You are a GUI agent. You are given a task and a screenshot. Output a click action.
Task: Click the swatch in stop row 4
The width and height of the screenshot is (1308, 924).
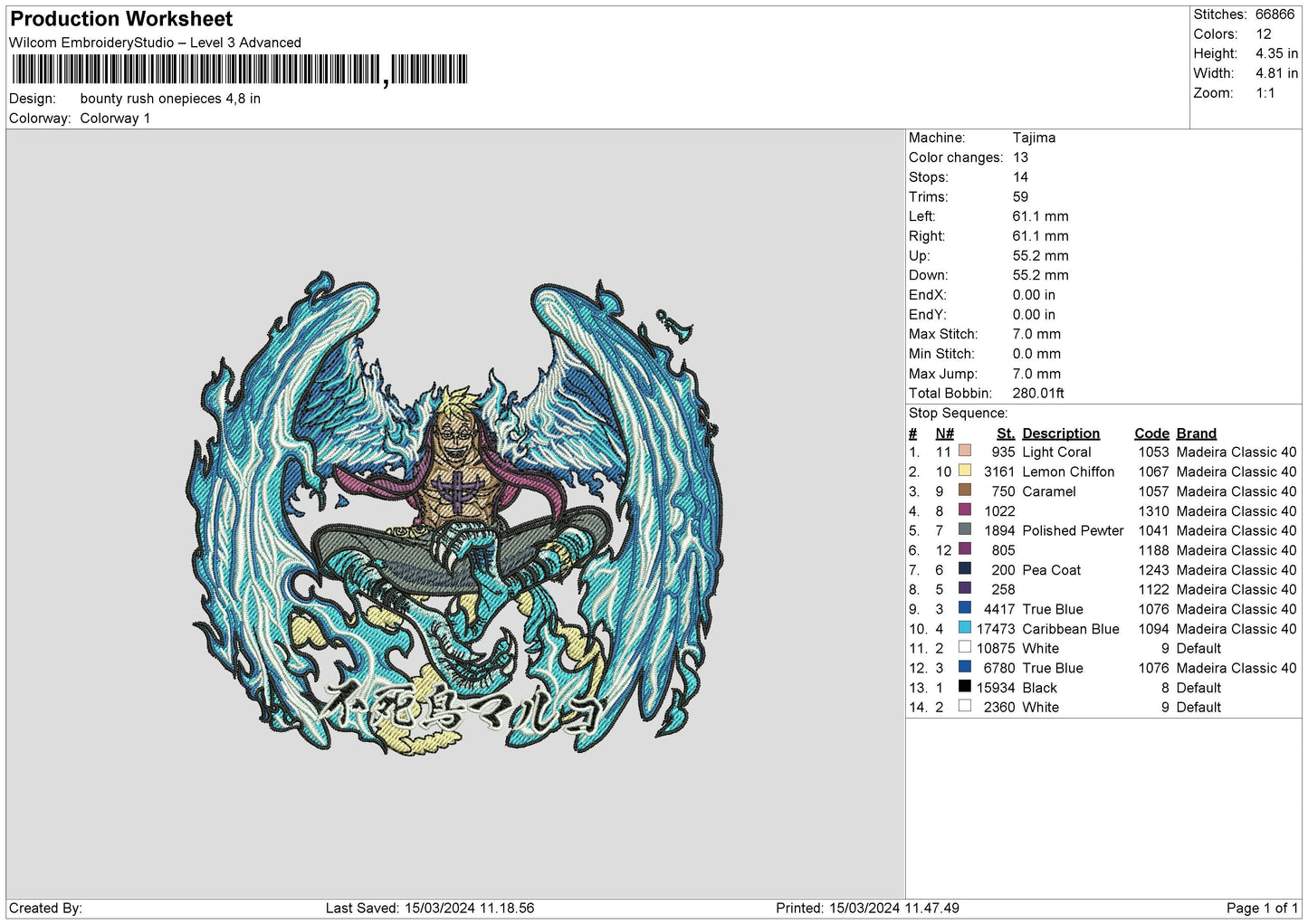pos(965,510)
